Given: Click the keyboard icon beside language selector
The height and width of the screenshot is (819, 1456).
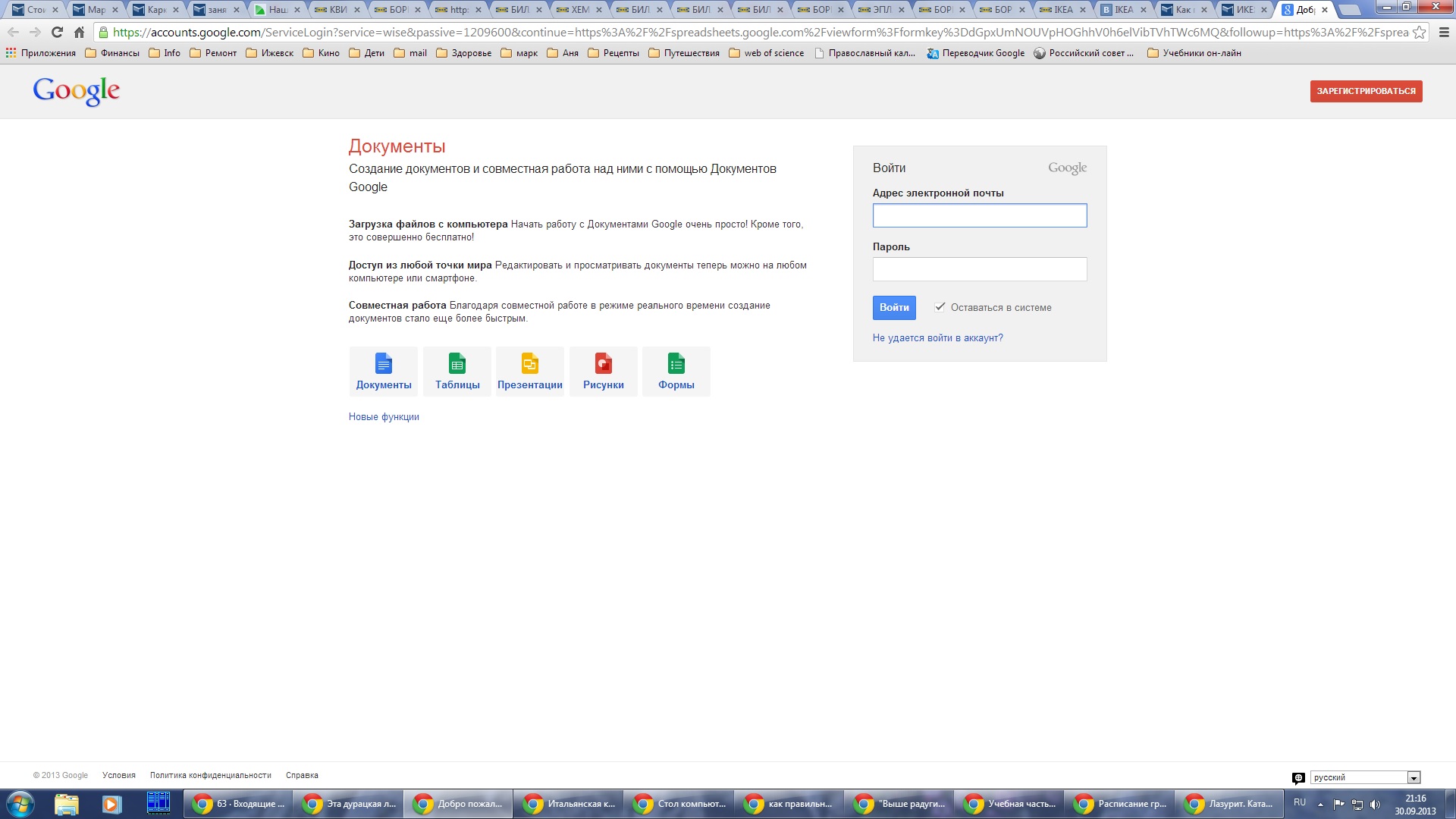Looking at the screenshot, I should click(x=1298, y=778).
